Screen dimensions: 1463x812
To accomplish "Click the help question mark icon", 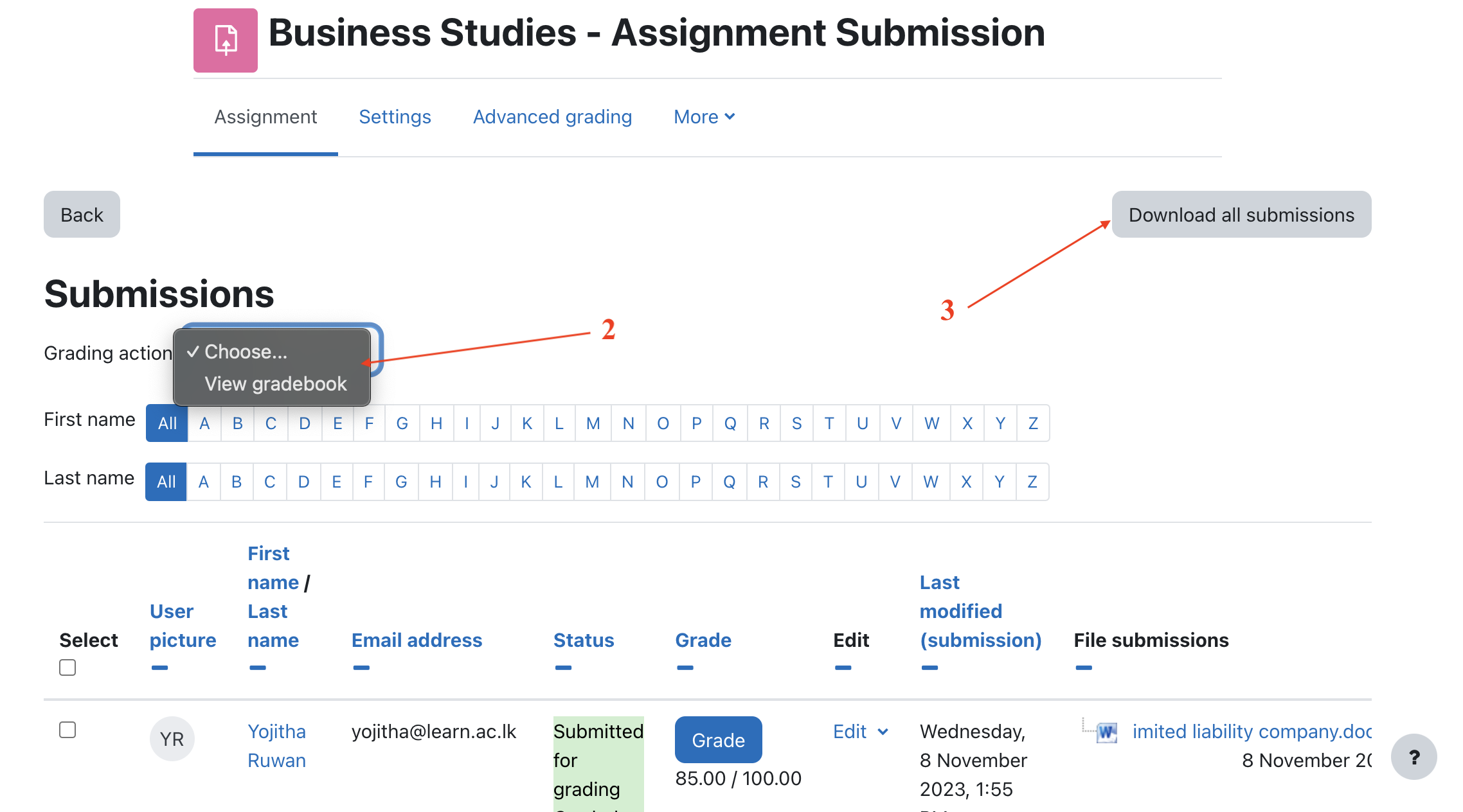I will 1414,757.
